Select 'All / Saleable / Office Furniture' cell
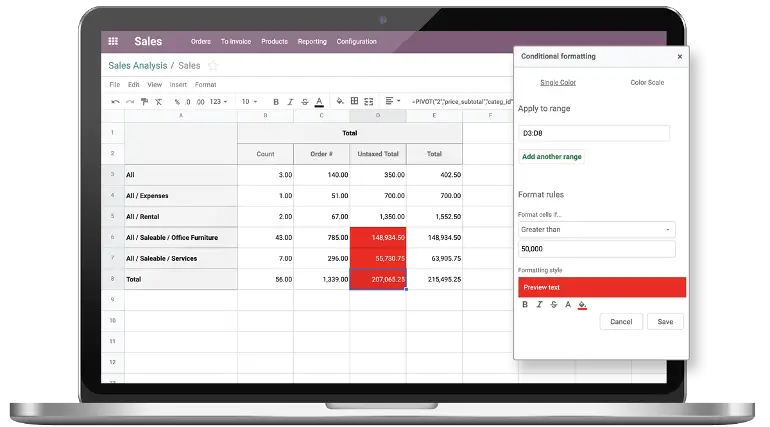Viewport: 770px width, 427px height. click(181, 238)
